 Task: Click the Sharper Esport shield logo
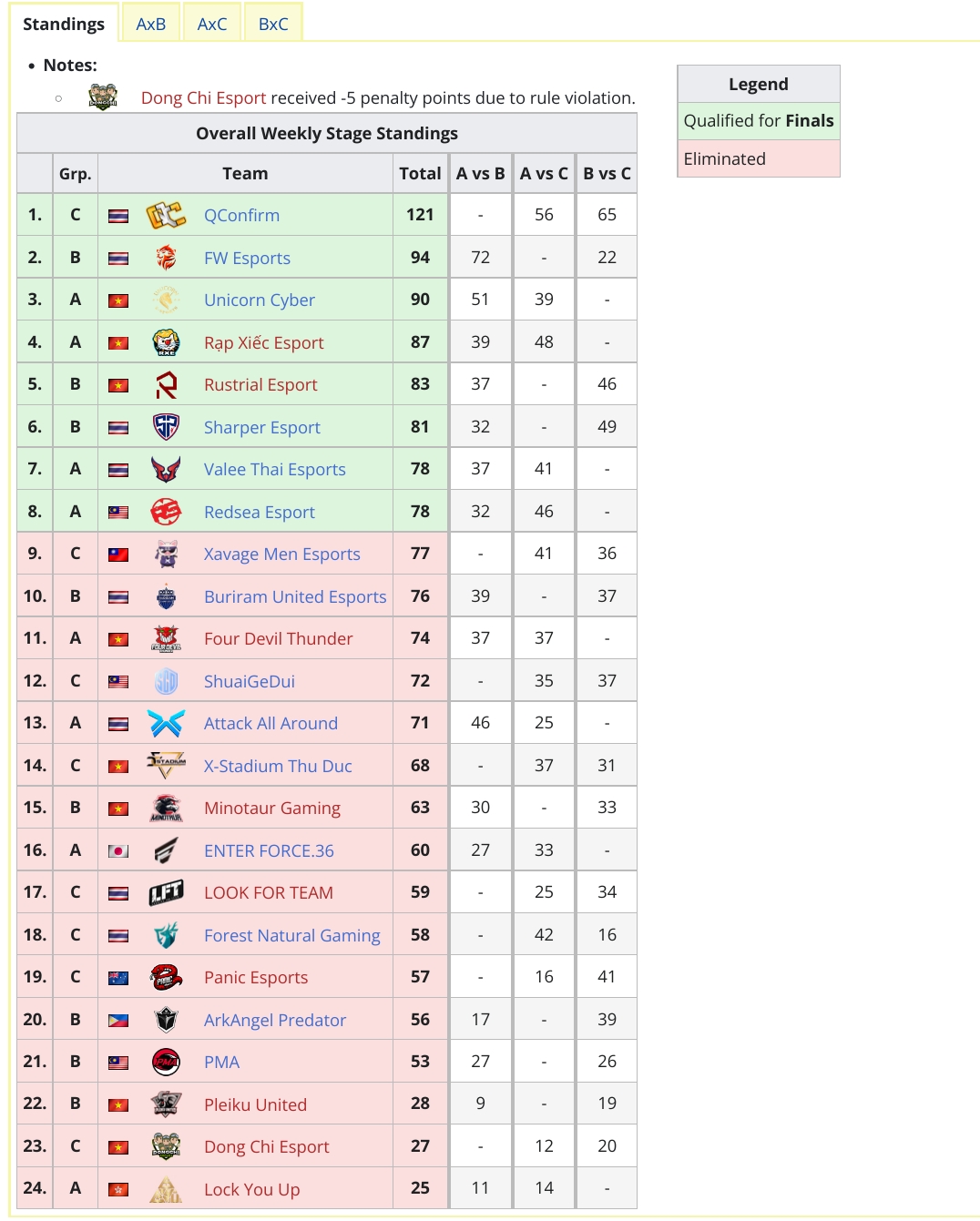click(x=166, y=427)
